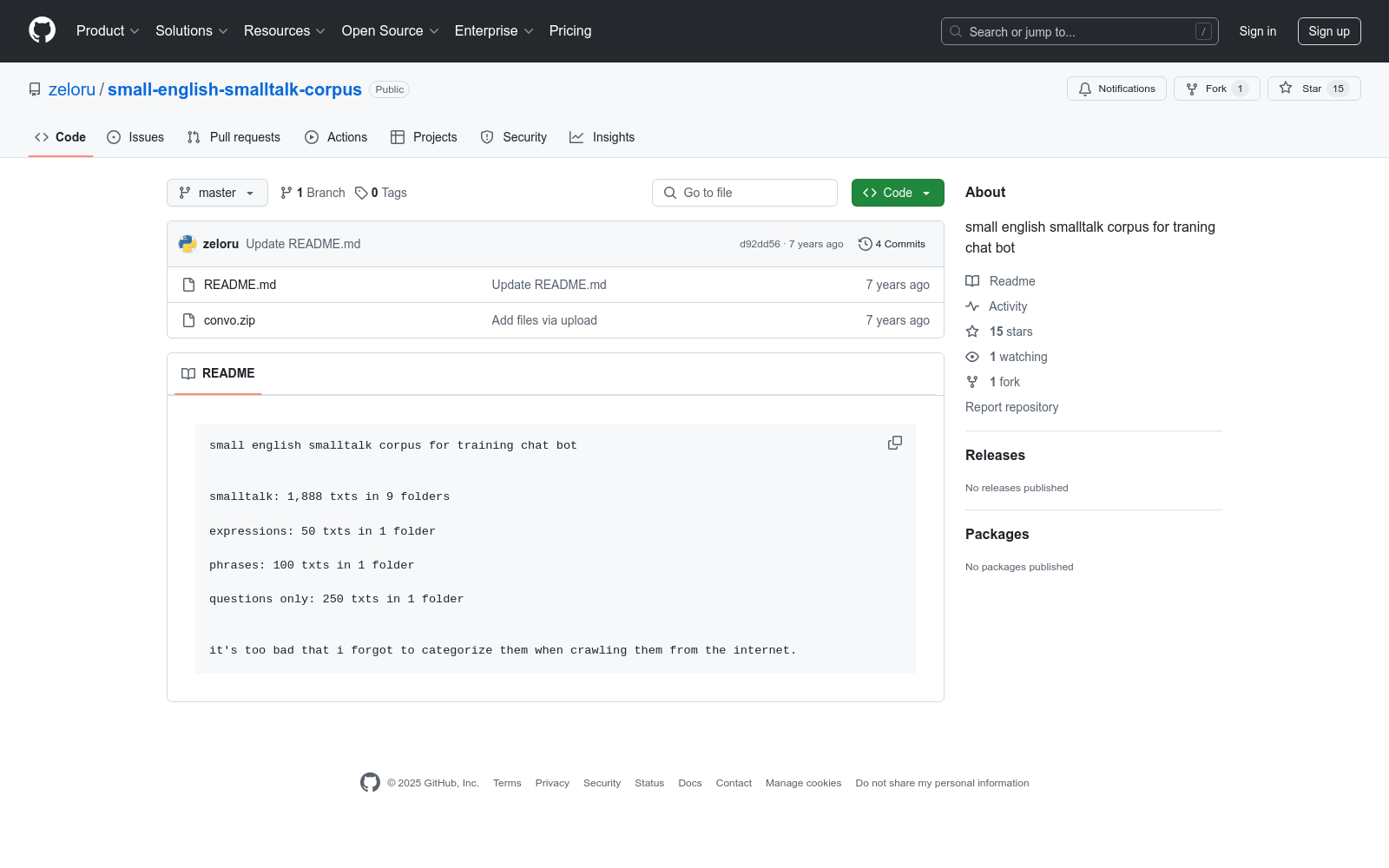Click the Sign in link
This screenshot has width=1389, height=868.
click(x=1258, y=31)
